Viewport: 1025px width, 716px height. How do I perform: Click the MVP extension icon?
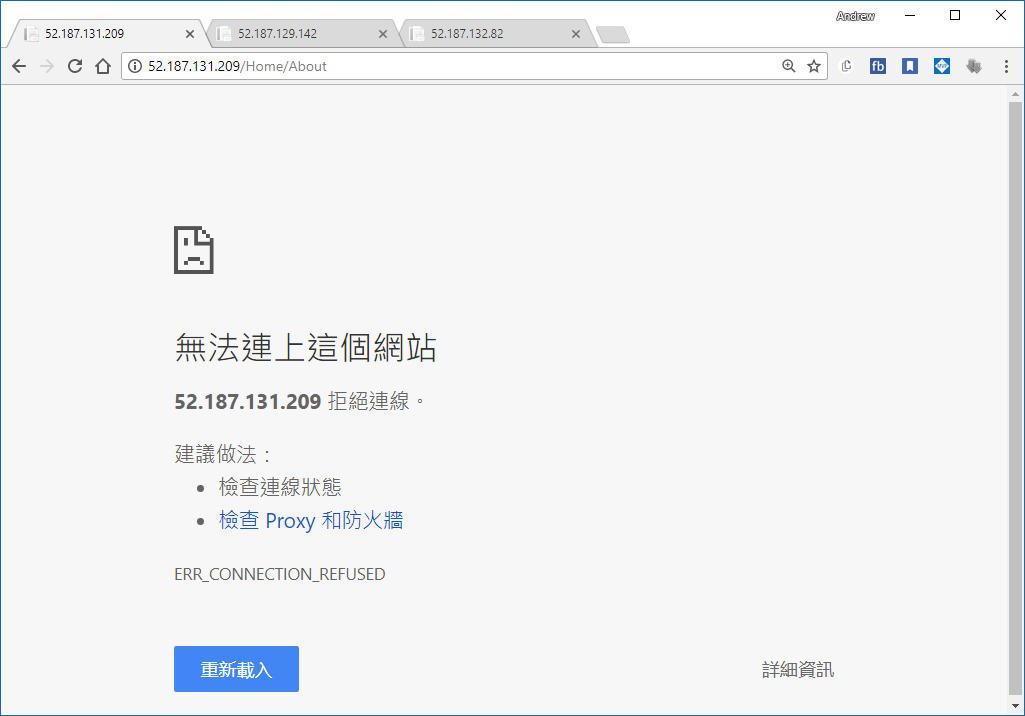pyautogui.click(x=941, y=66)
